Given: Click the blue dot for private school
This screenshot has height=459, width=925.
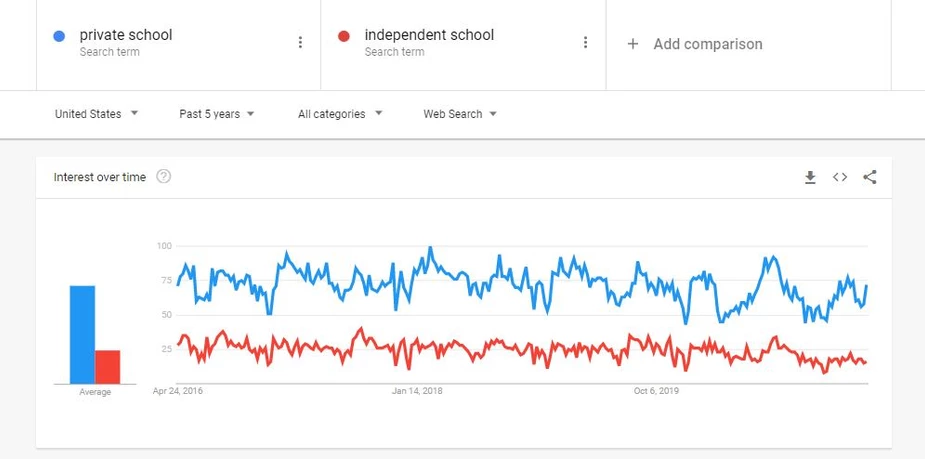Looking at the screenshot, I should pyautogui.click(x=59, y=37).
